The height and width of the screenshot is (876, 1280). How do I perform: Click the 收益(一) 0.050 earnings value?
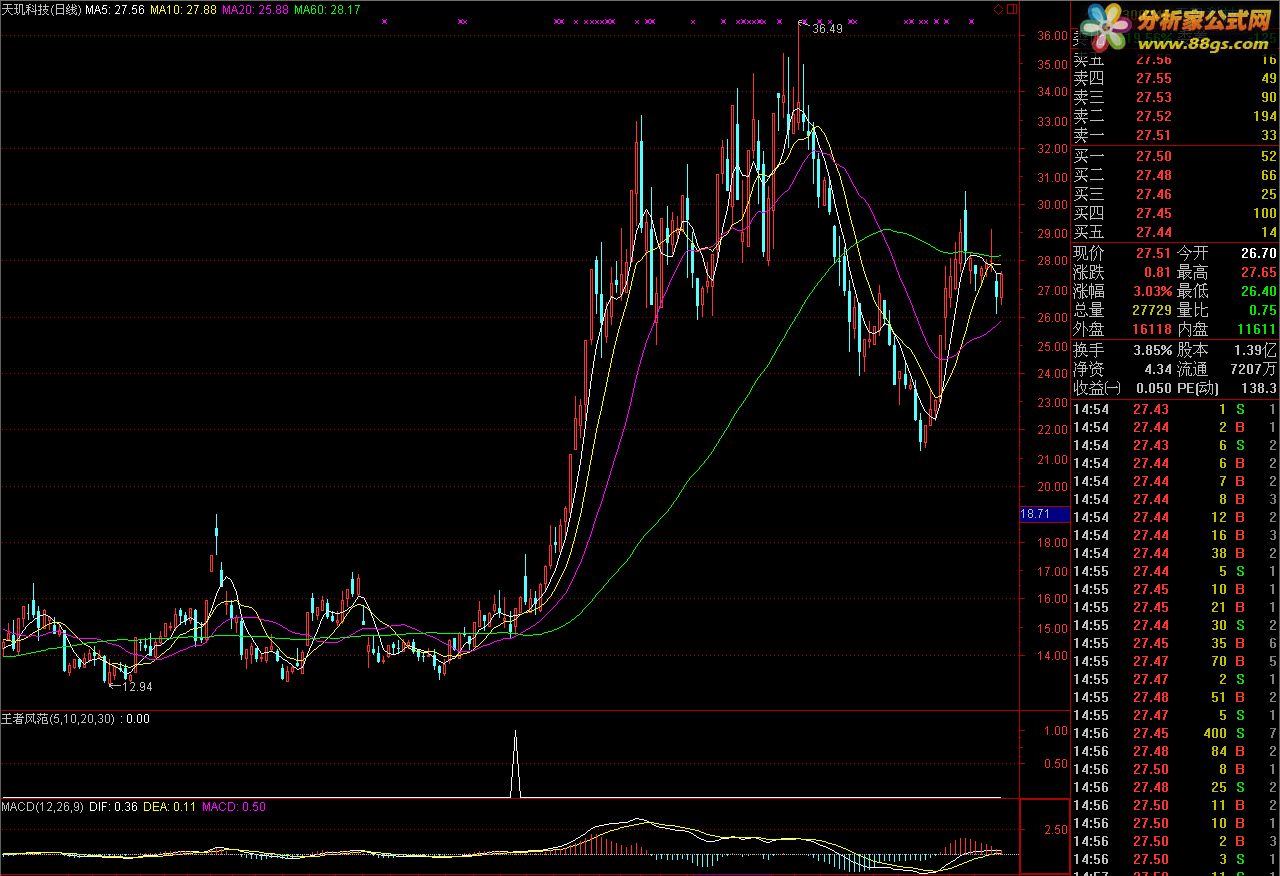(1153, 388)
